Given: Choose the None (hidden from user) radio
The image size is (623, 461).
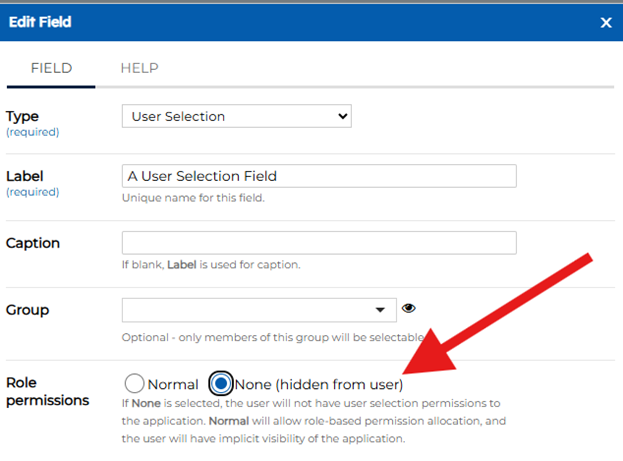Looking at the screenshot, I should pyautogui.click(x=221, y=384).
